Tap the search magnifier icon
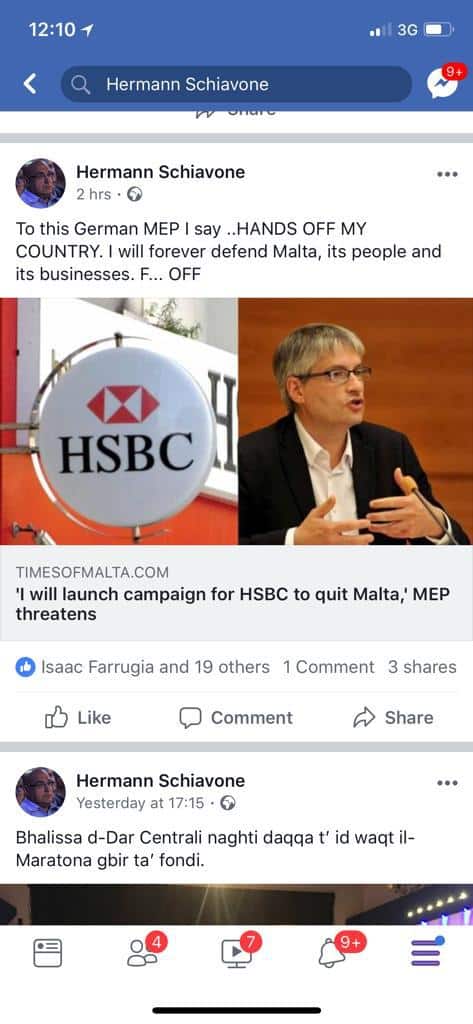Image resolution: width=473 pixels, height=1024 pixels. point(80,84)
